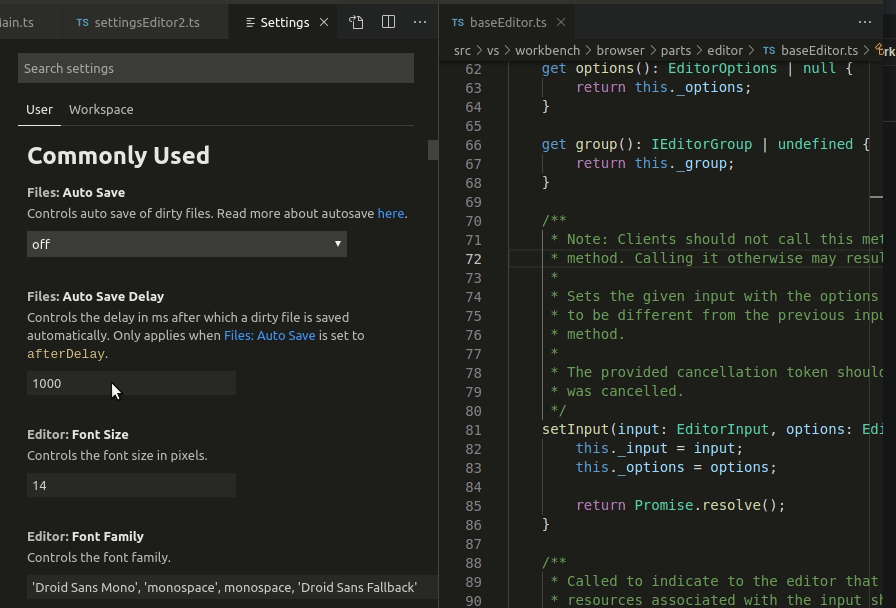
Task: Click the Open Settings (JSON) icon
Action: point(357,22)
